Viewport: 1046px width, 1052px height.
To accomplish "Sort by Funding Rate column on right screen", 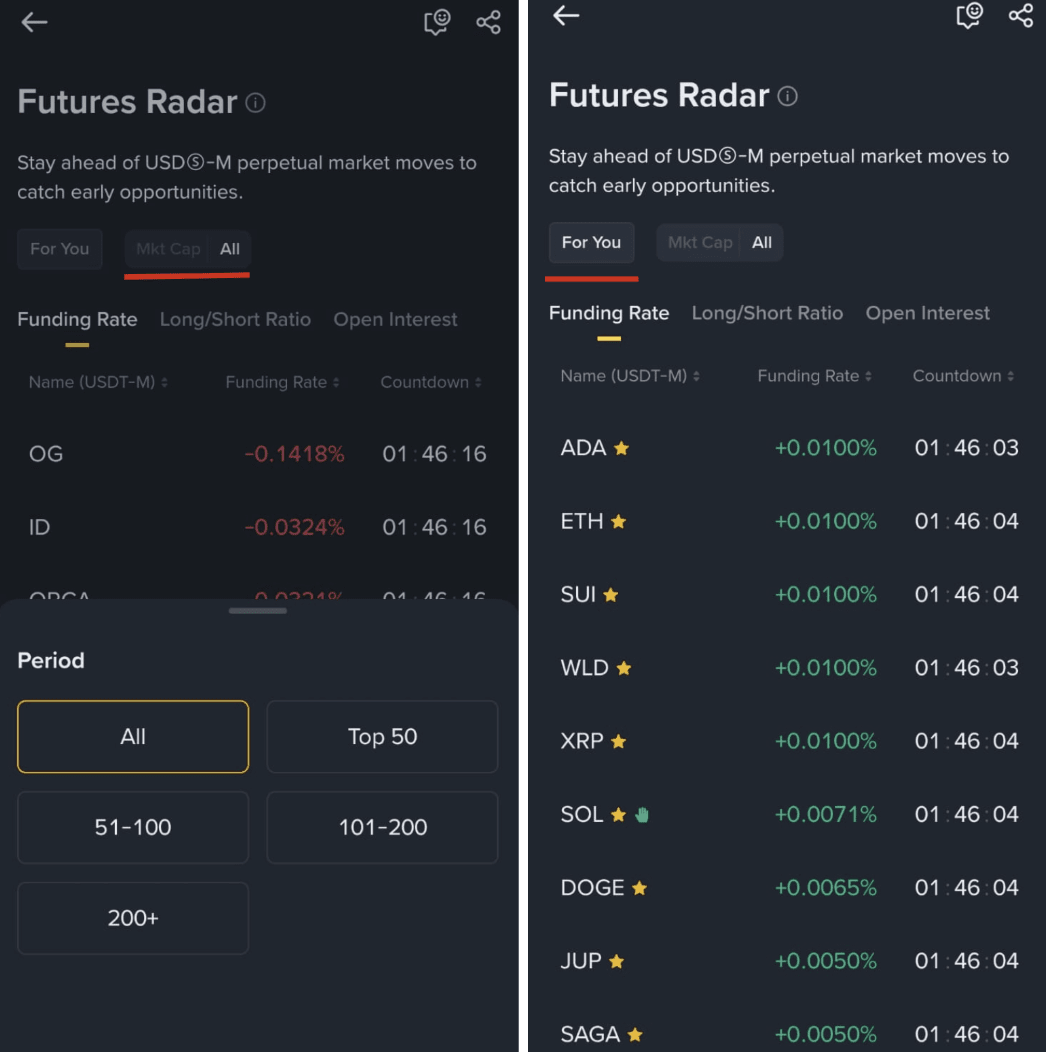I will (815, 376).
